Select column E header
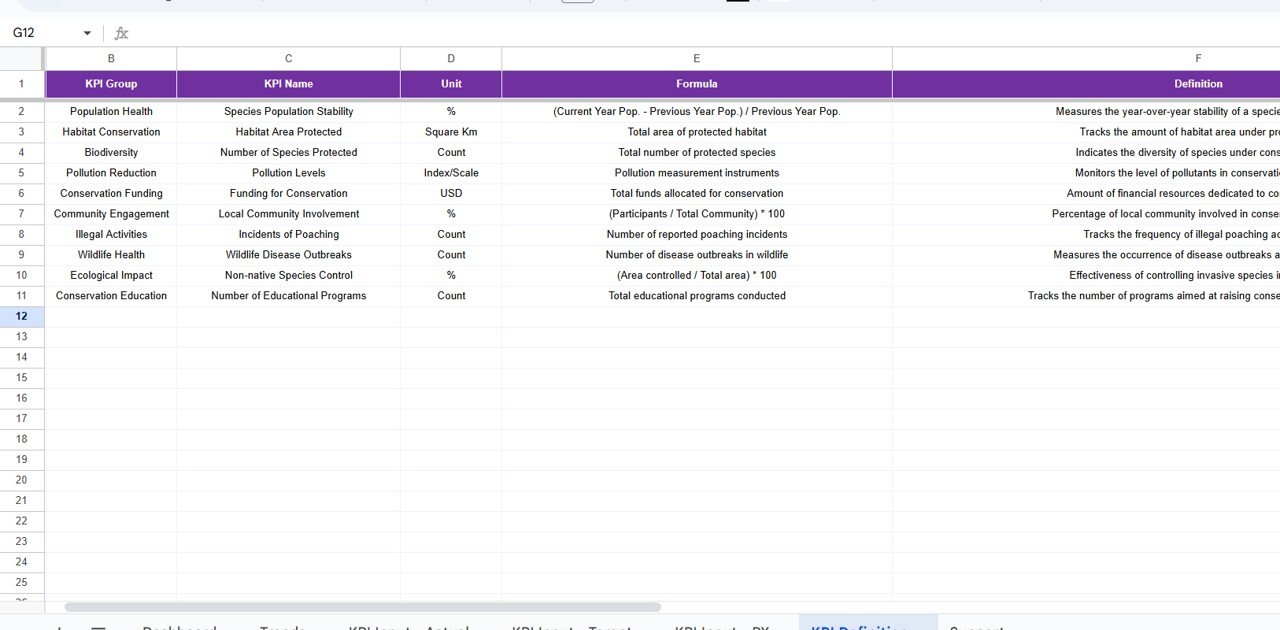This screenshot has height=630, width=1280. pos(696,59)
